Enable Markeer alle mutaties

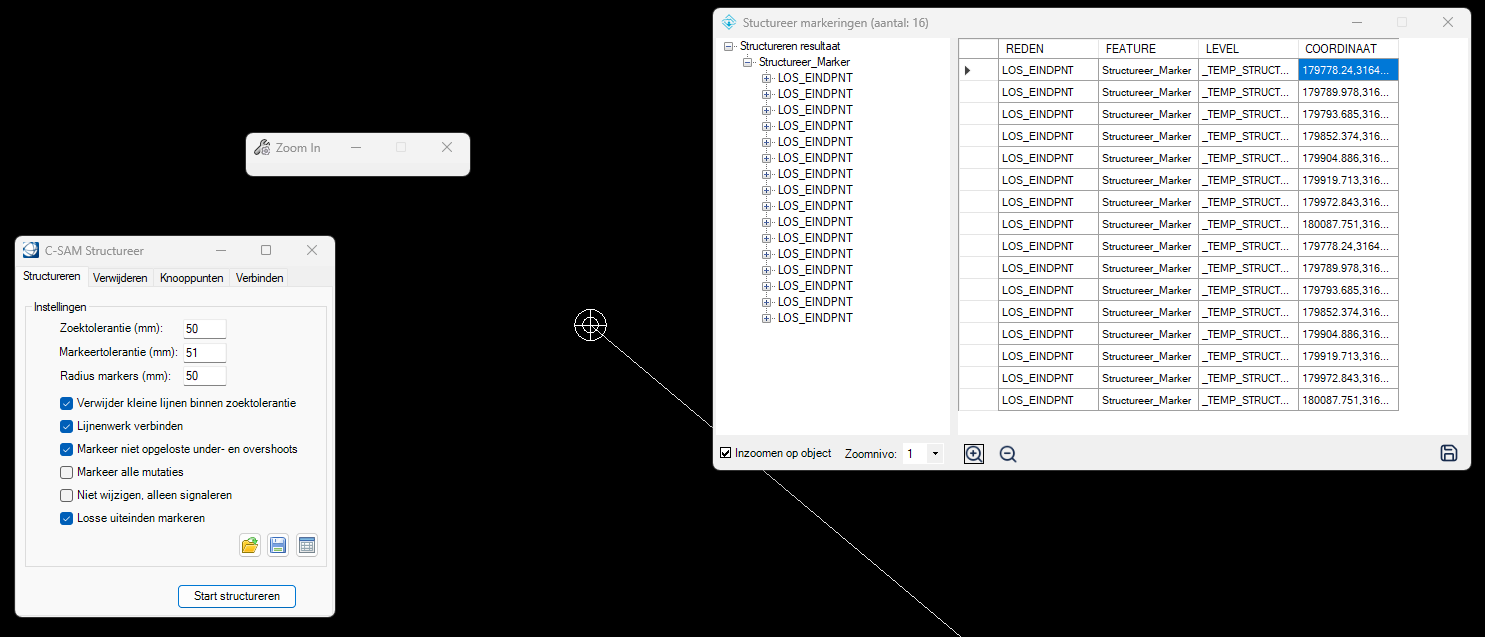[x=67, y=472]
